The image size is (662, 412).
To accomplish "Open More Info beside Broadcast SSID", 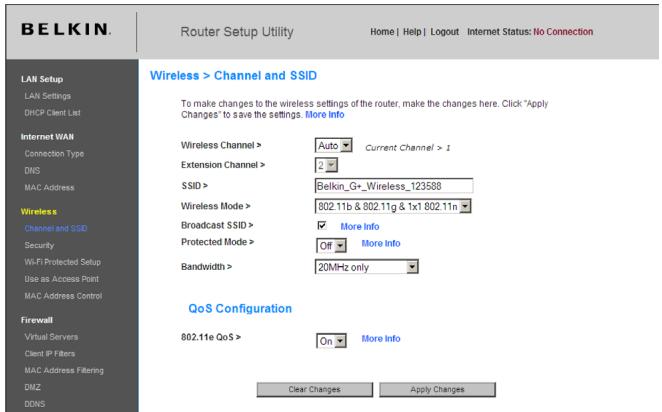I will (360, 227).
